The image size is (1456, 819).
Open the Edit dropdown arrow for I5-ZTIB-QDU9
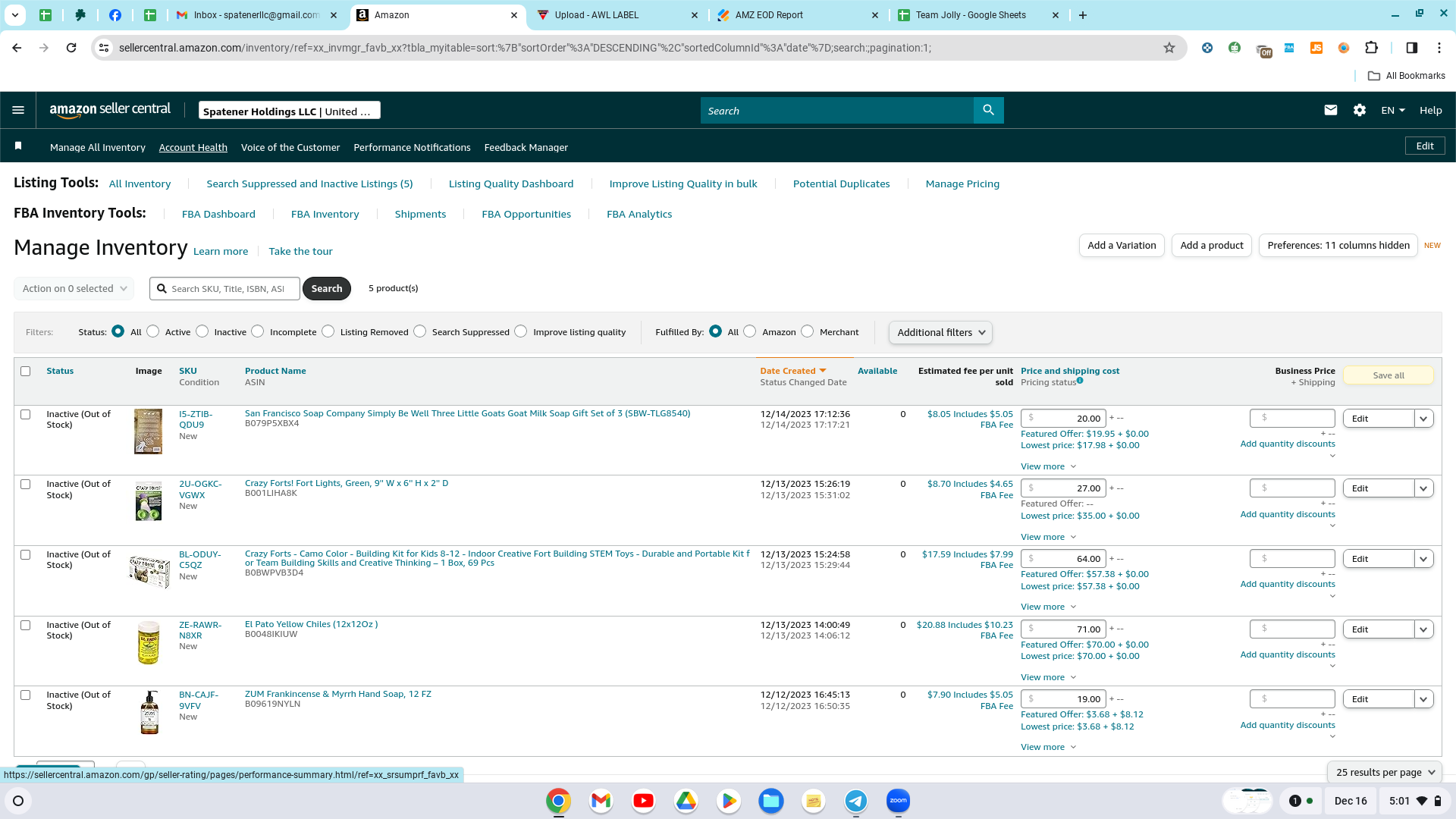click(x=1424, y=419)
